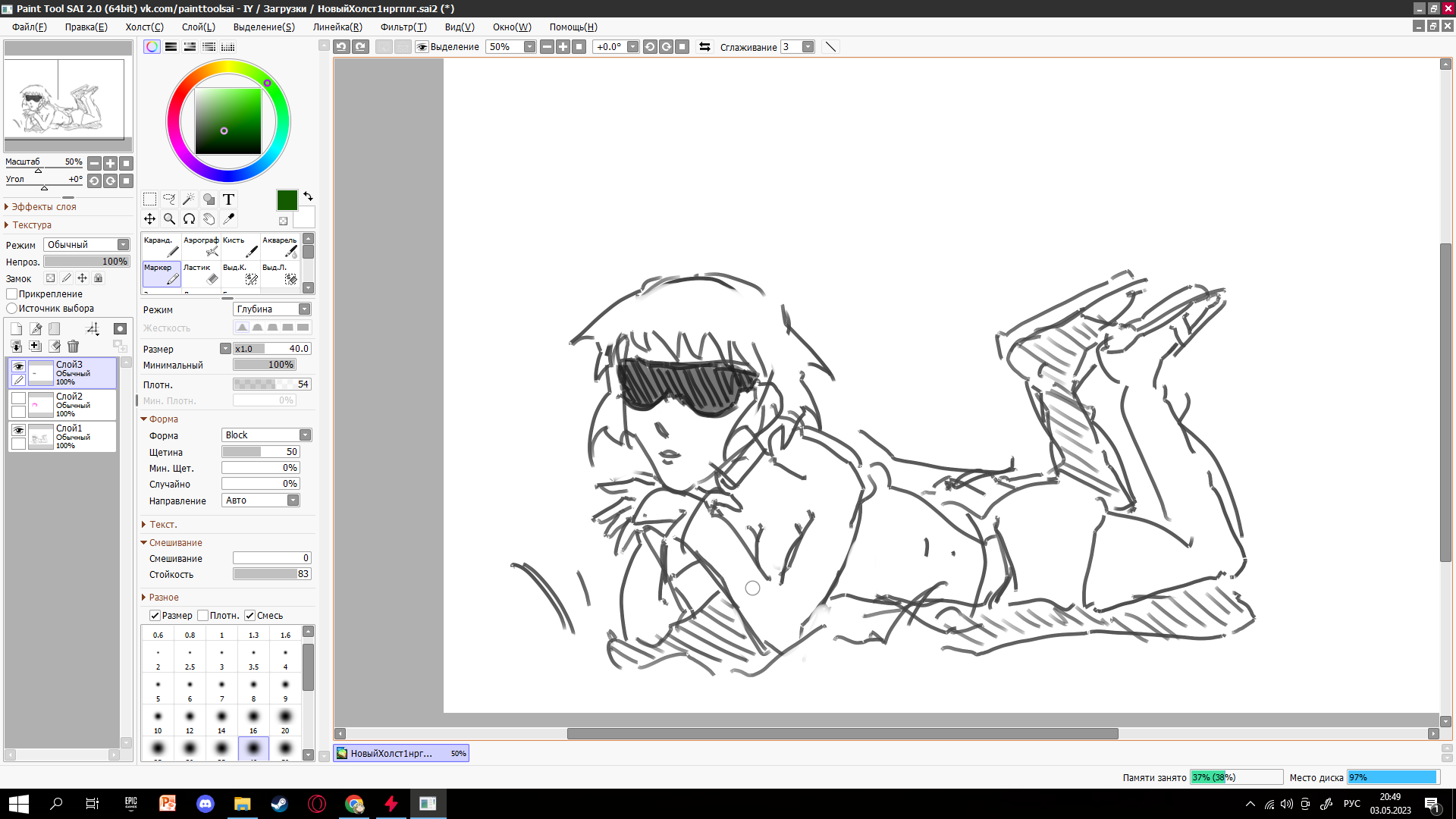Viewport: 1456px width, 819px height.
Task: Select the Magic Wand tool
Action: click(x=189, y=199)
